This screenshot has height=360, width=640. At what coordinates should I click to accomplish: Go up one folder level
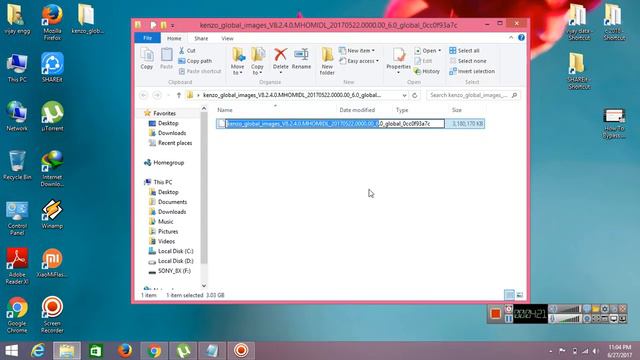click(x=178, y=95)
